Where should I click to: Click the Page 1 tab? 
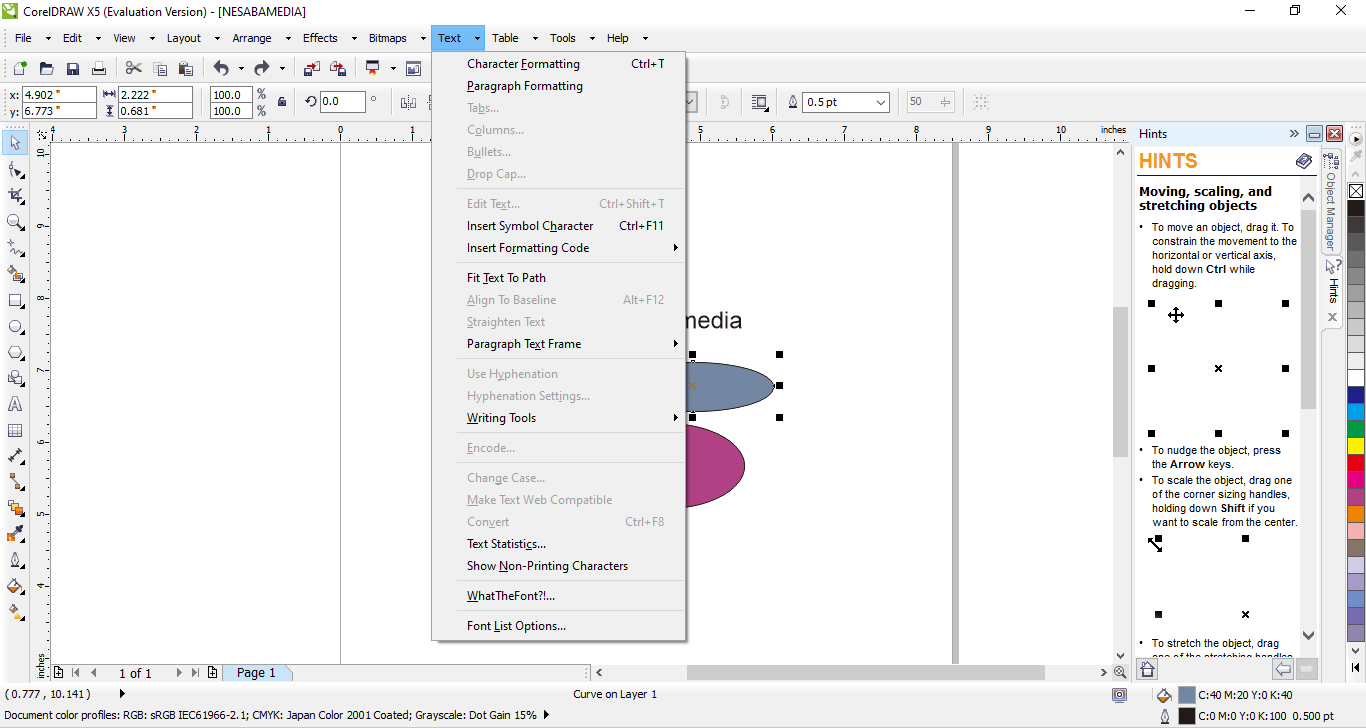256,673
